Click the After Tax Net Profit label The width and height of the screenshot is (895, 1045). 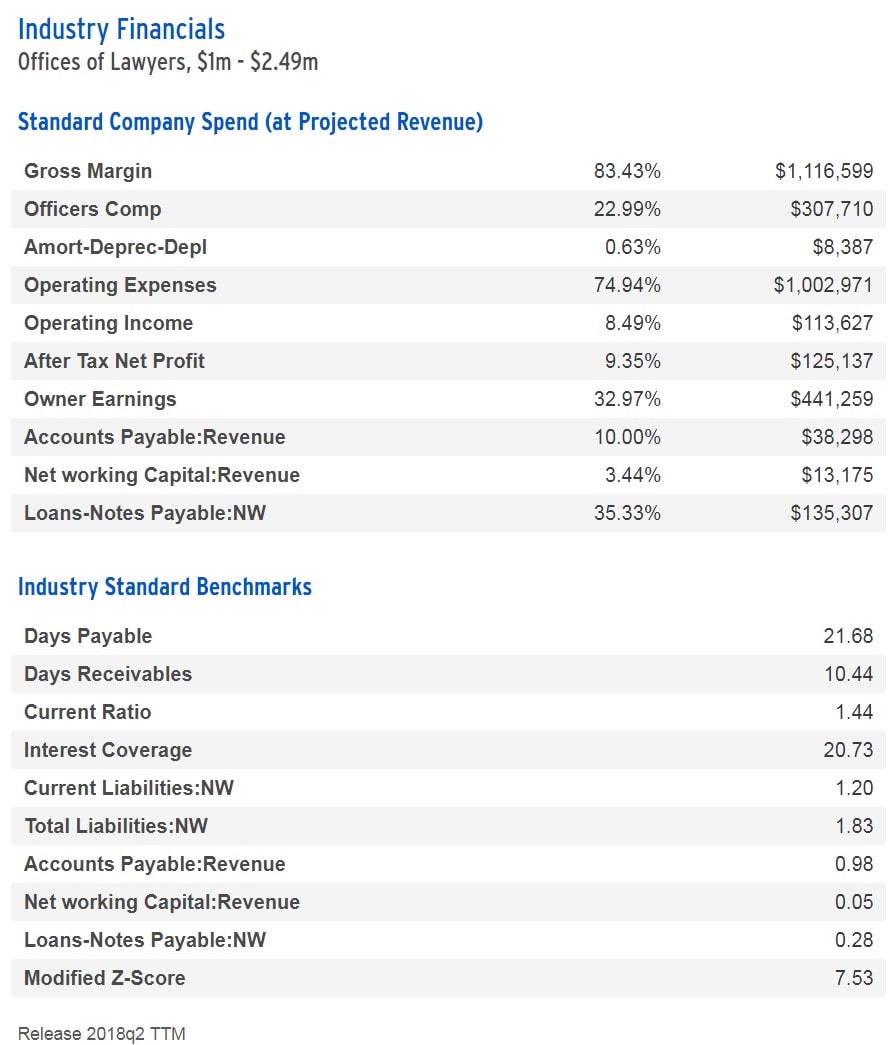click(114, 361)
